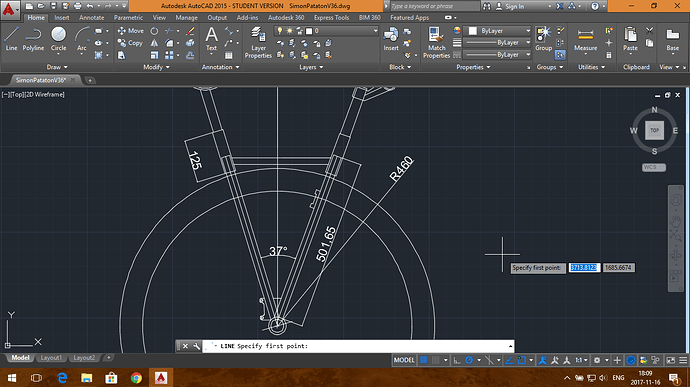
Task: Toggle the MODEL space button
Action: tap(404, 360)
